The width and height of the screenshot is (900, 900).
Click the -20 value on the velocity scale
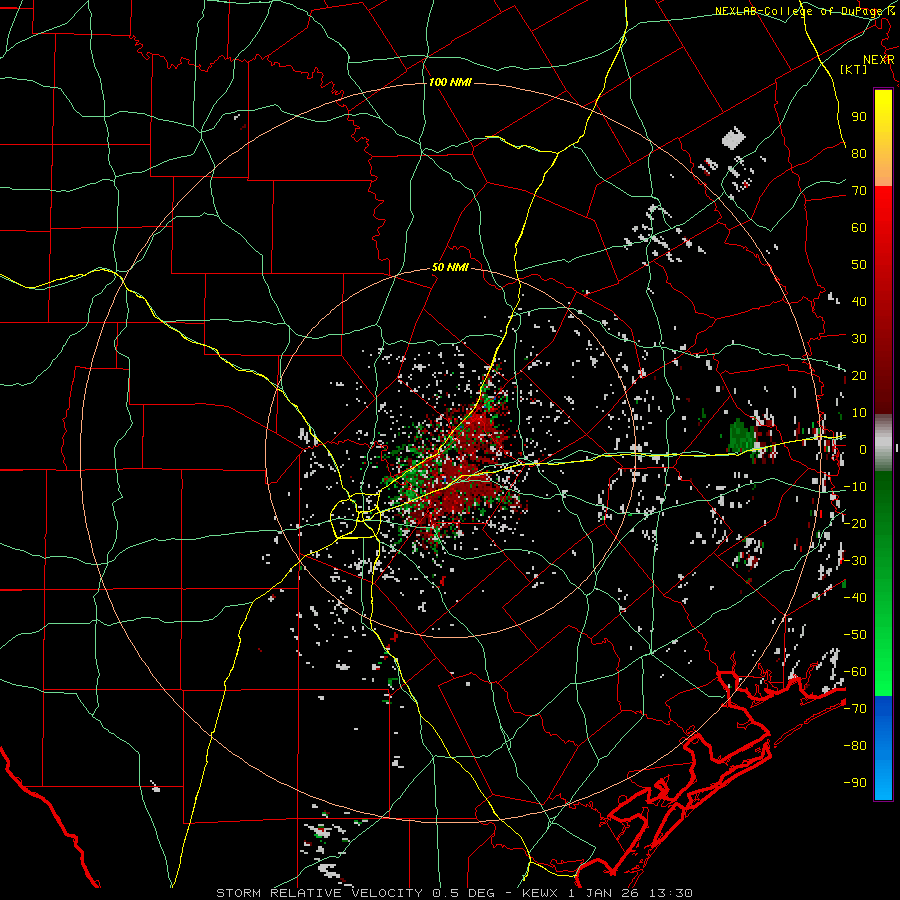(x=855, y=523)
